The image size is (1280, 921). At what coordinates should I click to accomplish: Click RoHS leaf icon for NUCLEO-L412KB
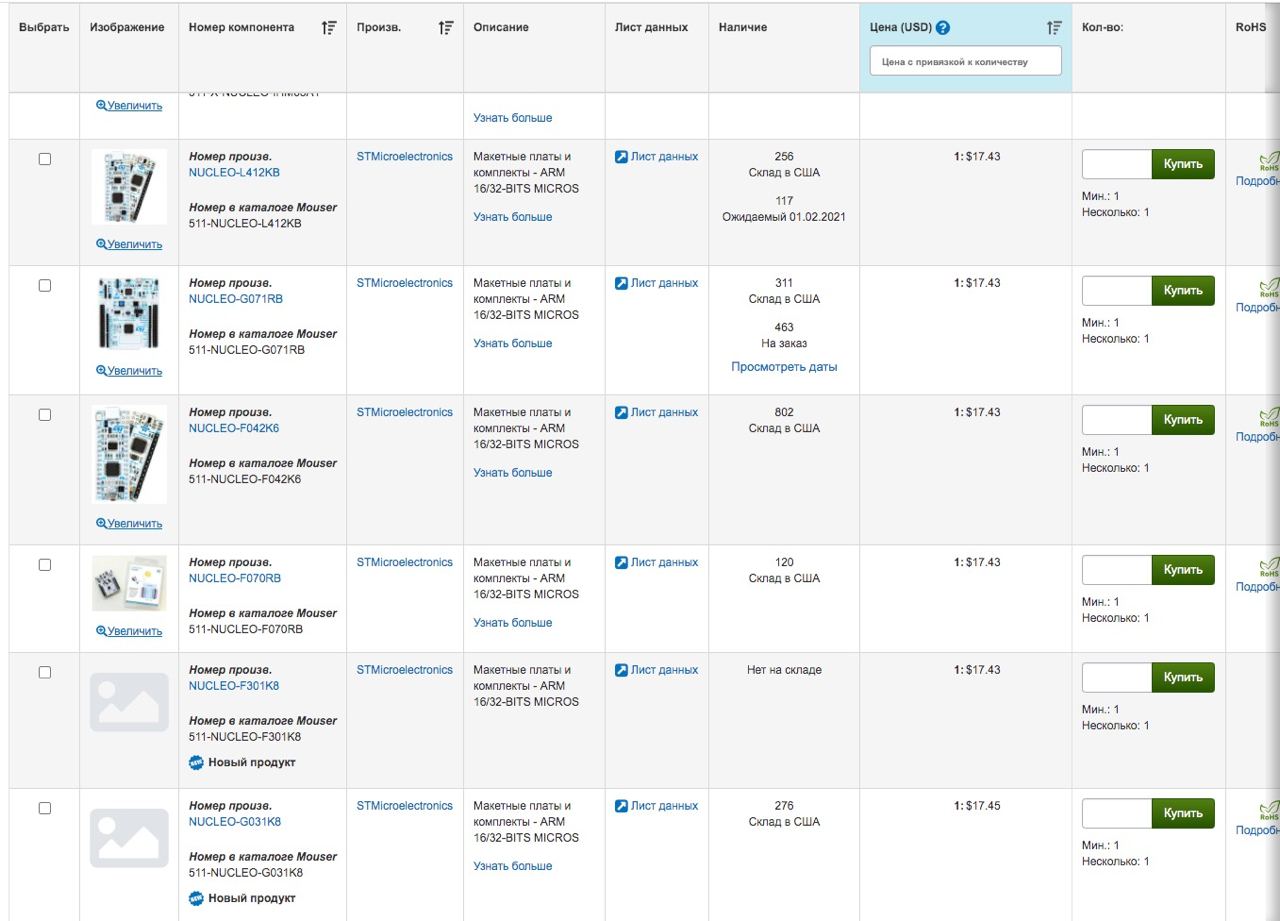[x=1269, y=162]
